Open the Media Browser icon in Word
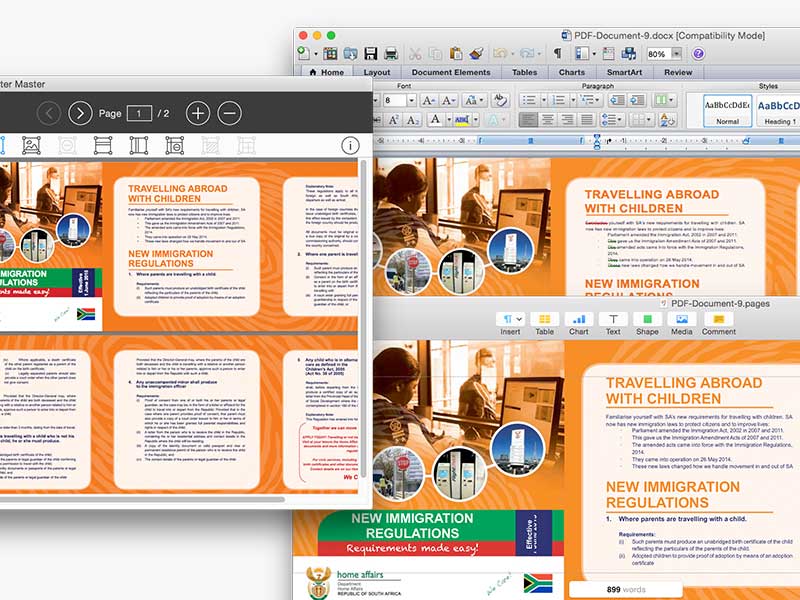 click(x=629, y=53)
